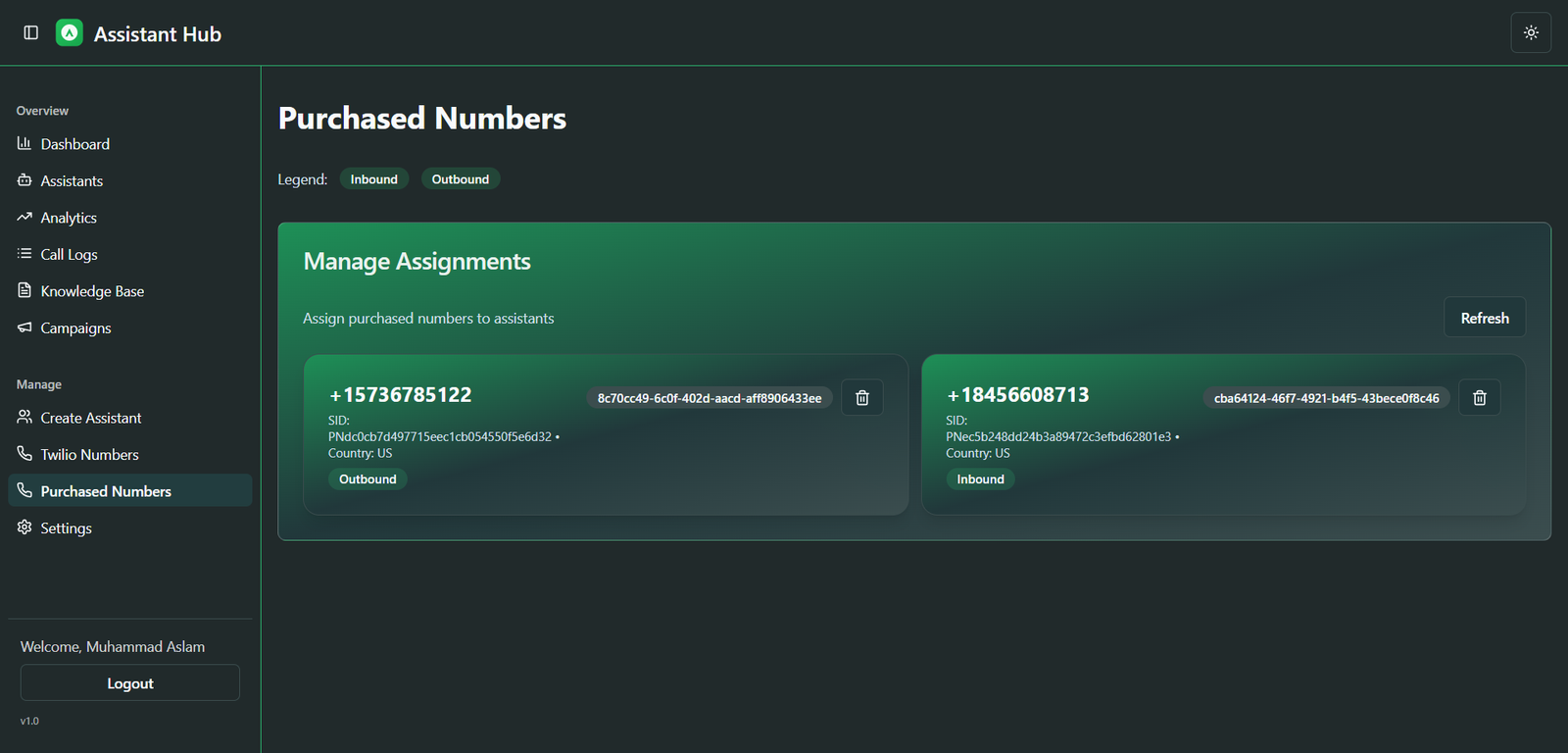Navigate to Twilio Numbers
The image size is (1568, 753).
89,455
